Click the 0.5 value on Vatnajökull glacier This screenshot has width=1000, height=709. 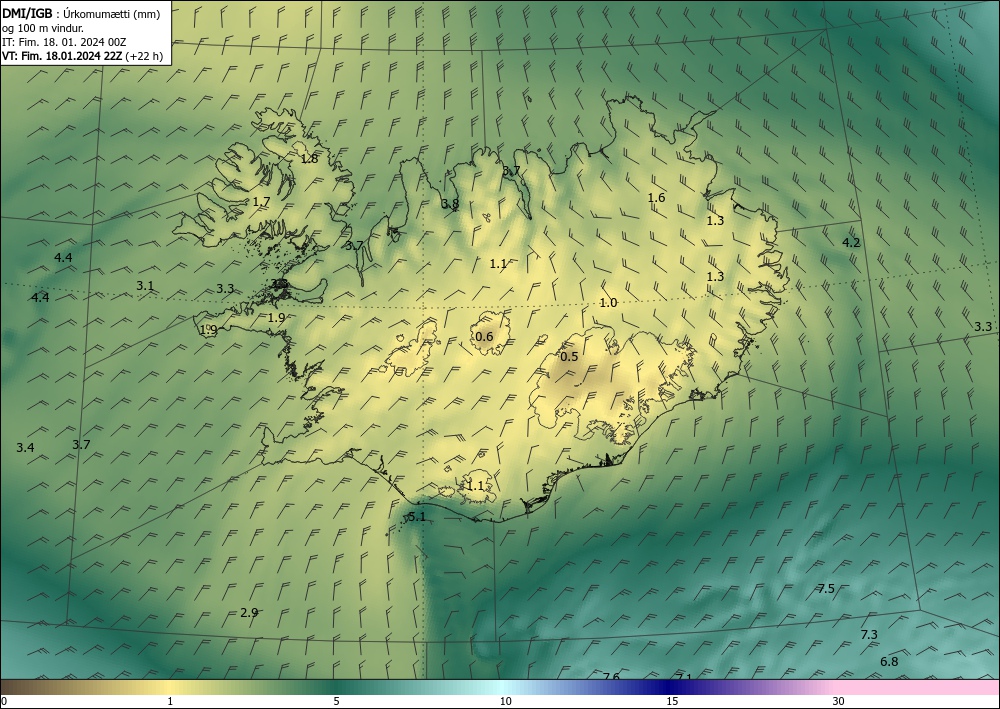coord(569,356)
